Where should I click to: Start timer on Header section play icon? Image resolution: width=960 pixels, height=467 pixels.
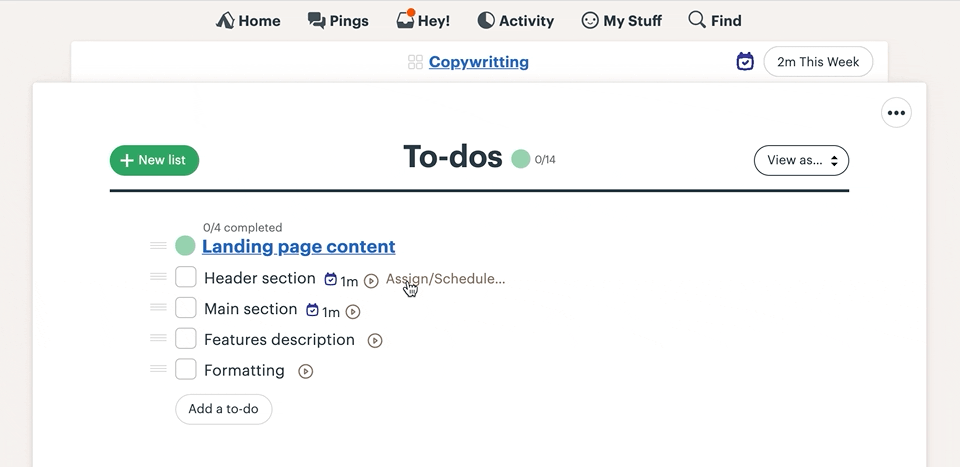(371, 281)
